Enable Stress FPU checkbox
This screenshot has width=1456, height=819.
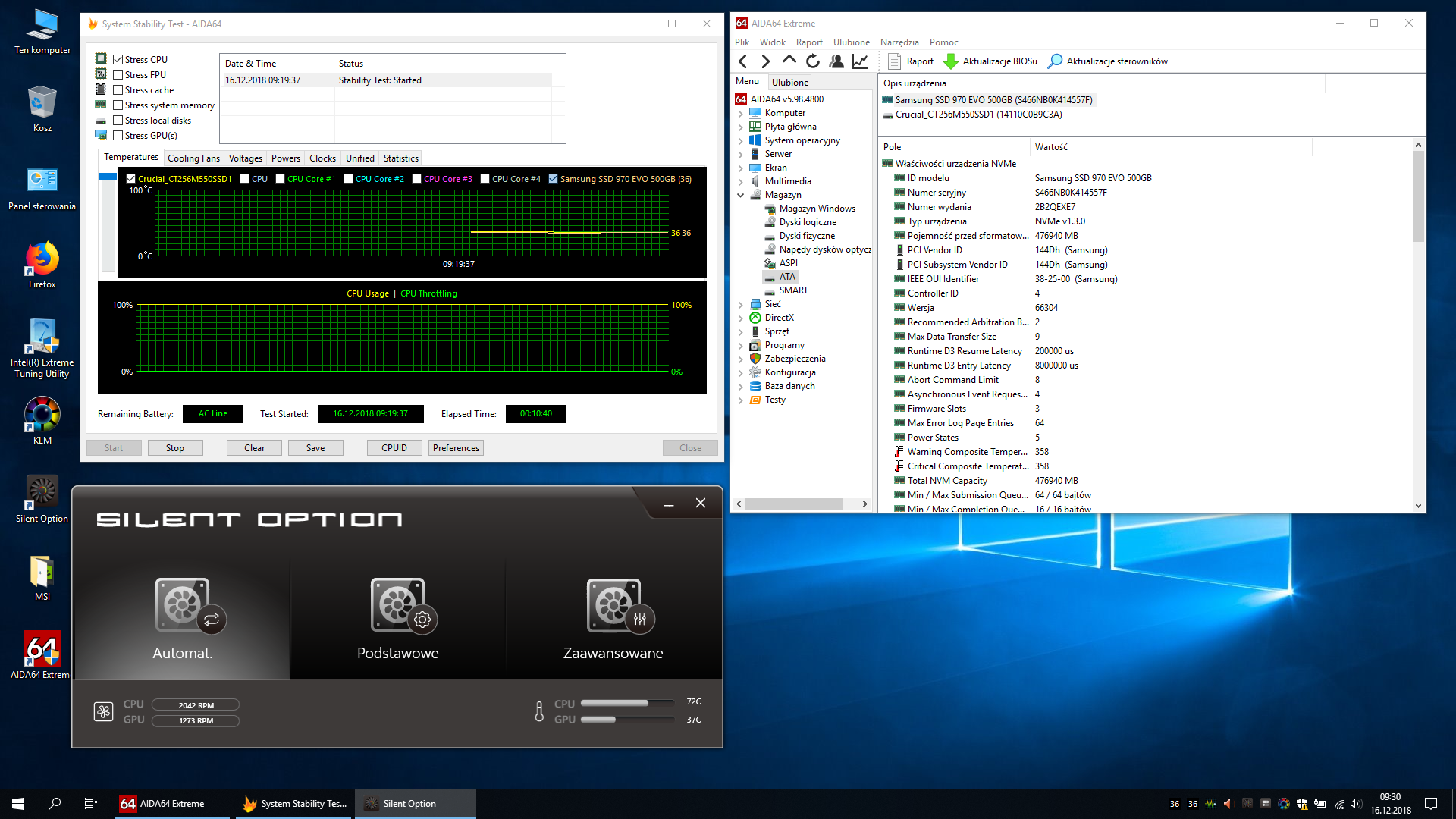(118, 74)
